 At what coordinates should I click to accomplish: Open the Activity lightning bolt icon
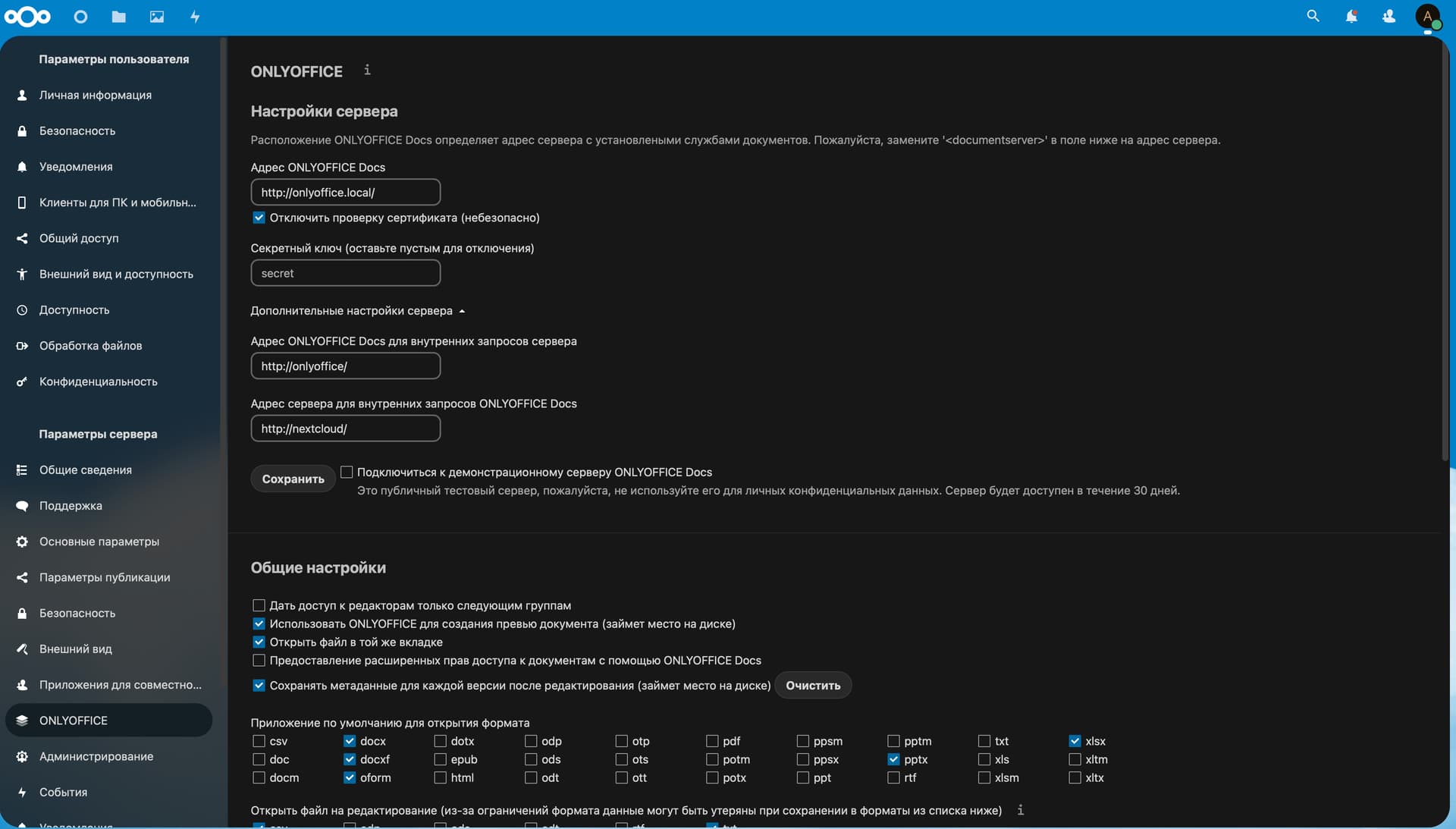tap(195, 17)
